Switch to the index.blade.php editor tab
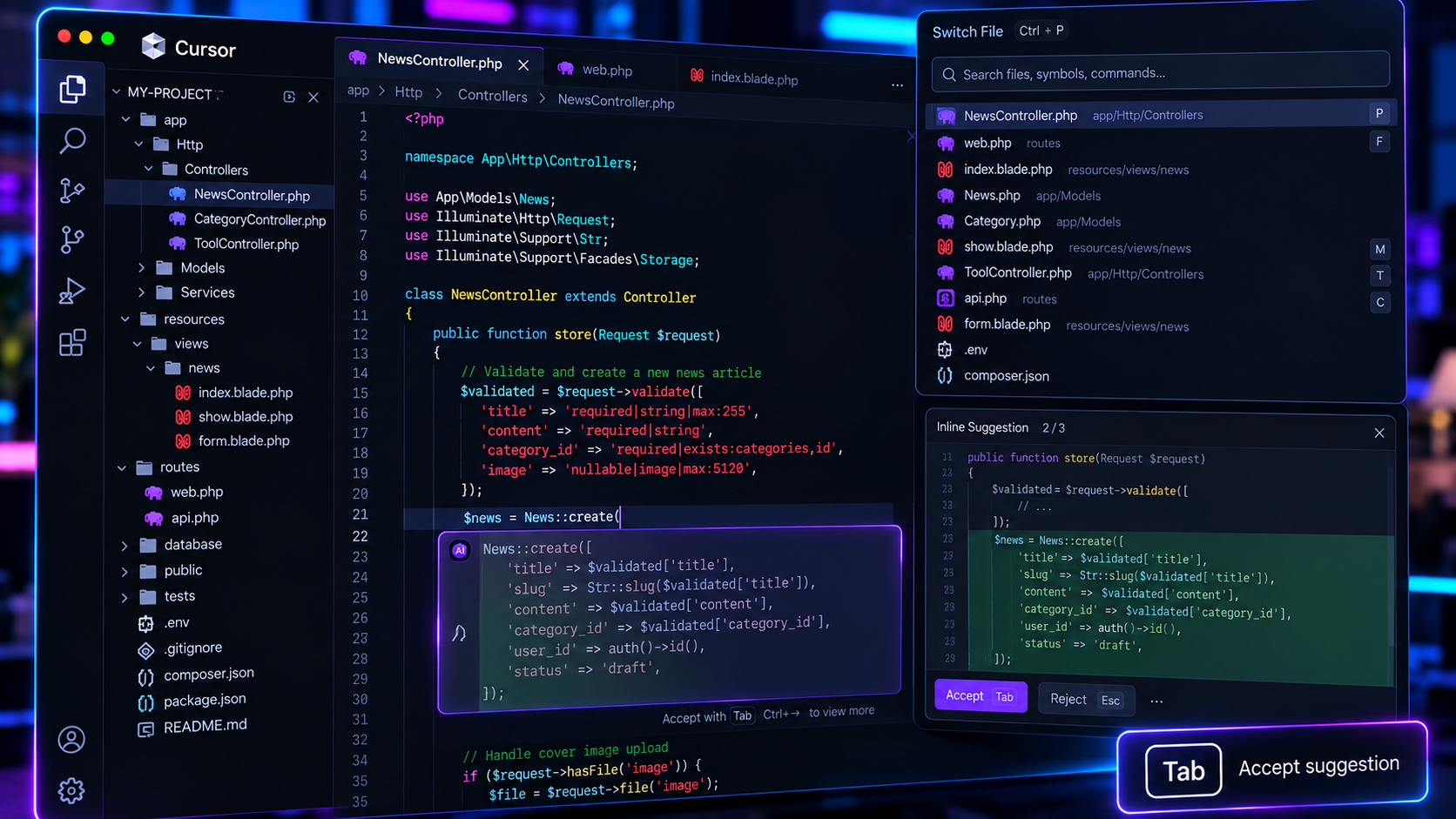This screenshot has width=1456, height=819. (x=744, y=77)
